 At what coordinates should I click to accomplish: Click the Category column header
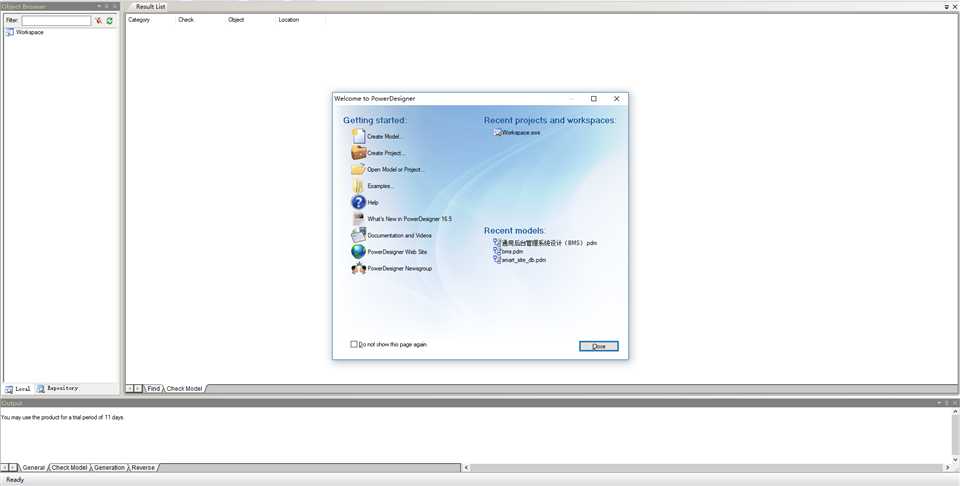[139, 20]
